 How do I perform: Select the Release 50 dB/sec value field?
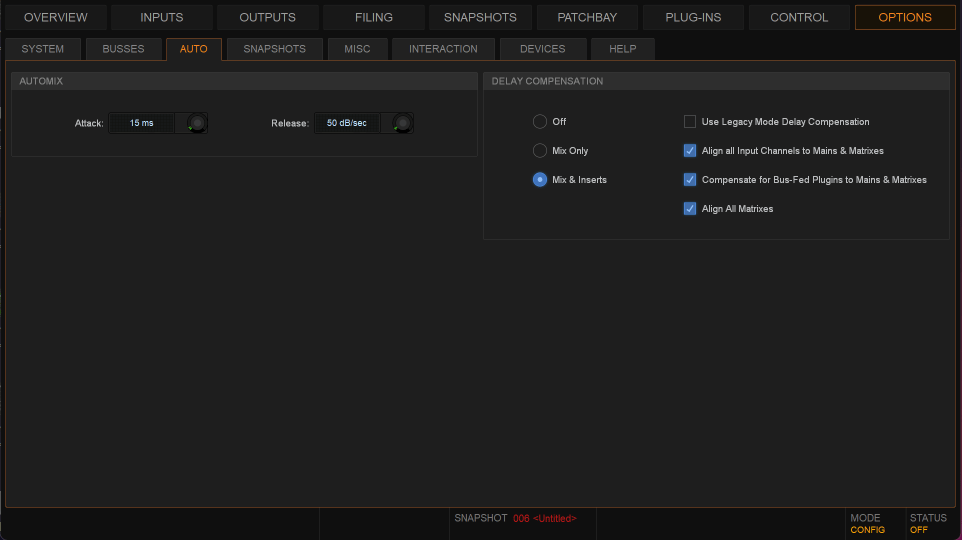click(x=347, y=123)
